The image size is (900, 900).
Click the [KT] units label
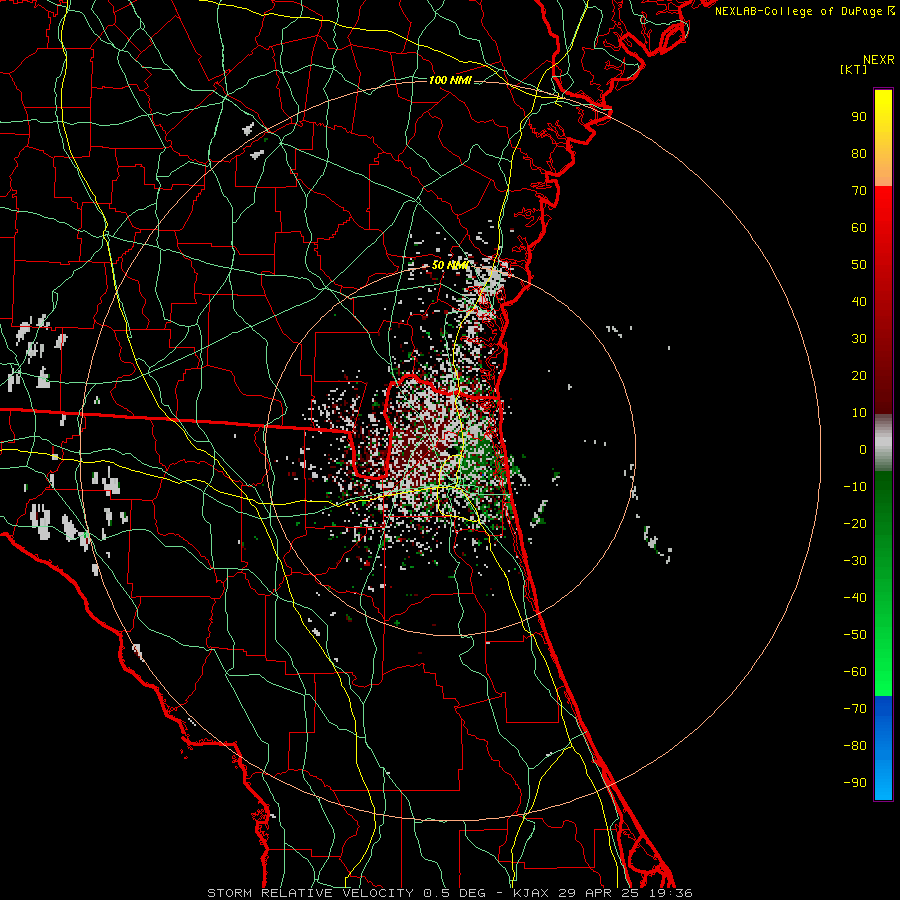pos(854,69)
